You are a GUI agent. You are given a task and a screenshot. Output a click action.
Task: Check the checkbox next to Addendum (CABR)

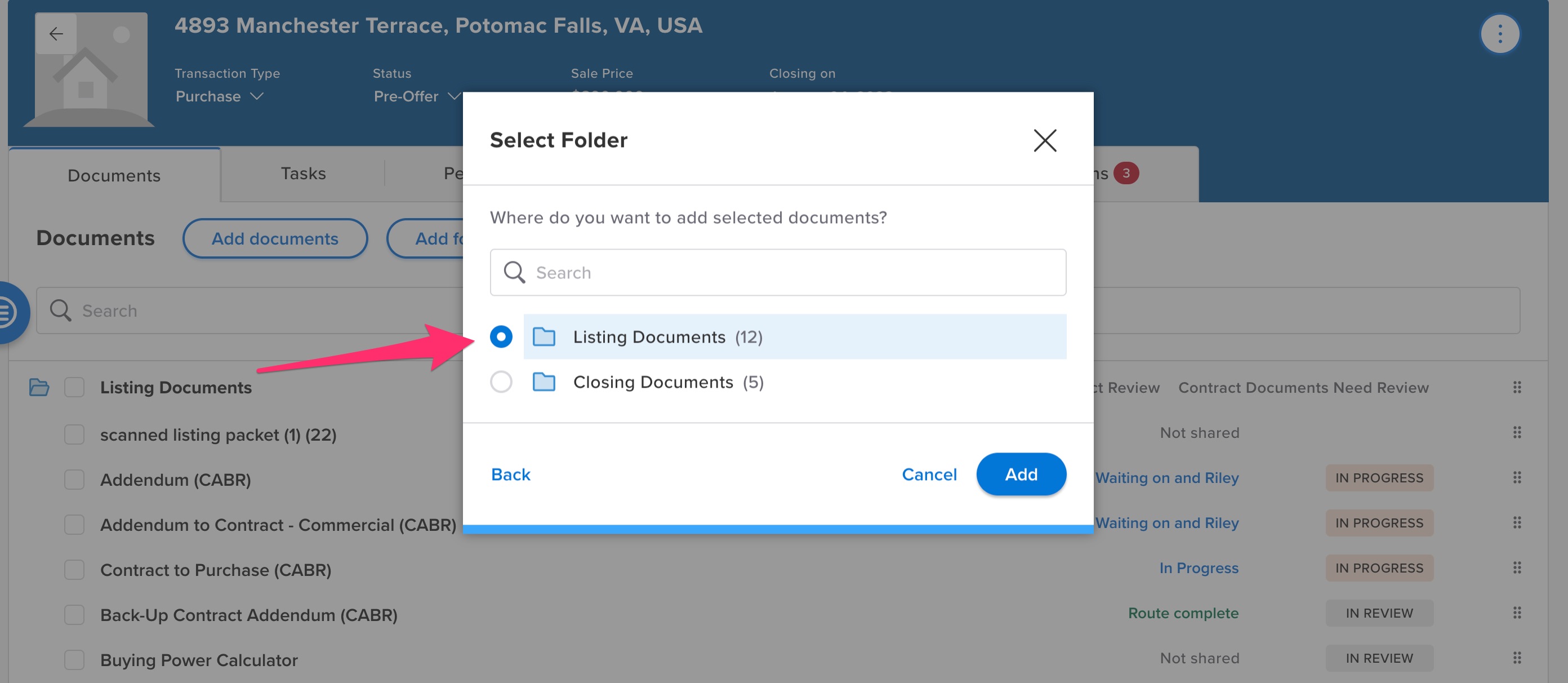pyautogui.click(x=74, y=480)
